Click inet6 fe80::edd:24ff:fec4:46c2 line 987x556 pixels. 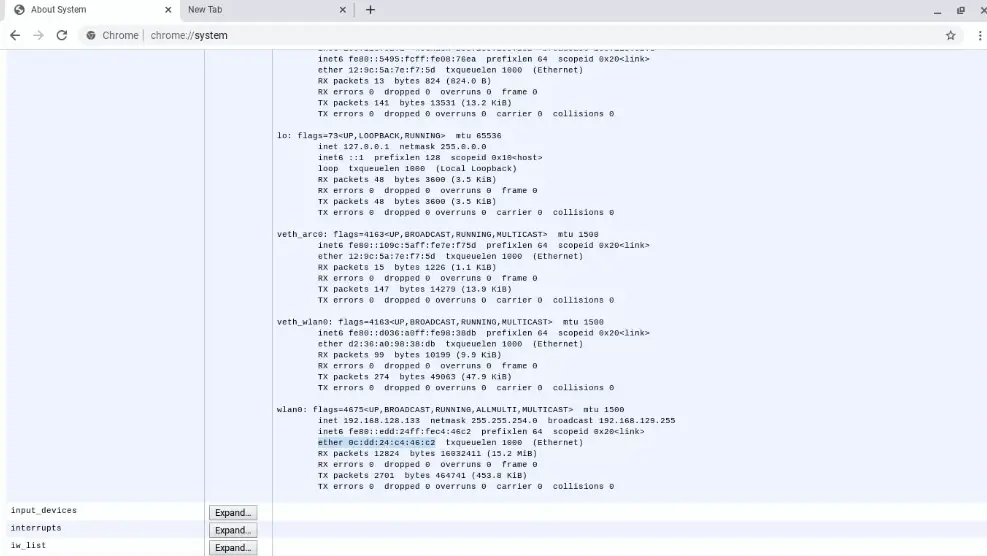click(x=481, y=431)
